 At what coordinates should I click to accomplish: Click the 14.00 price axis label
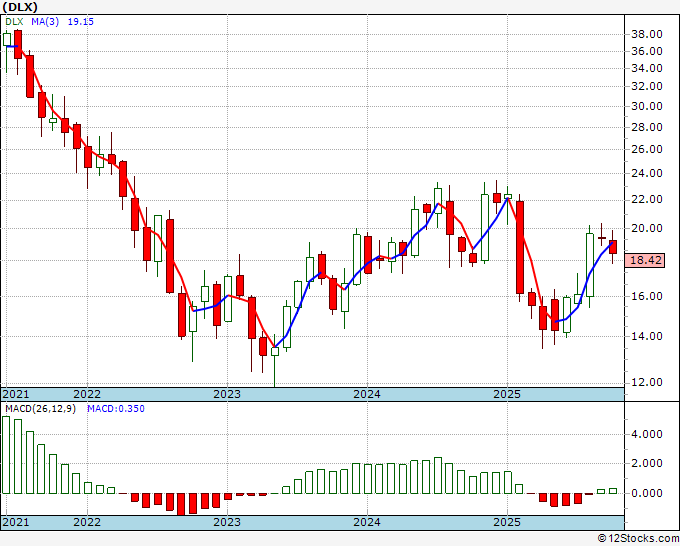(x=647, y=337)
